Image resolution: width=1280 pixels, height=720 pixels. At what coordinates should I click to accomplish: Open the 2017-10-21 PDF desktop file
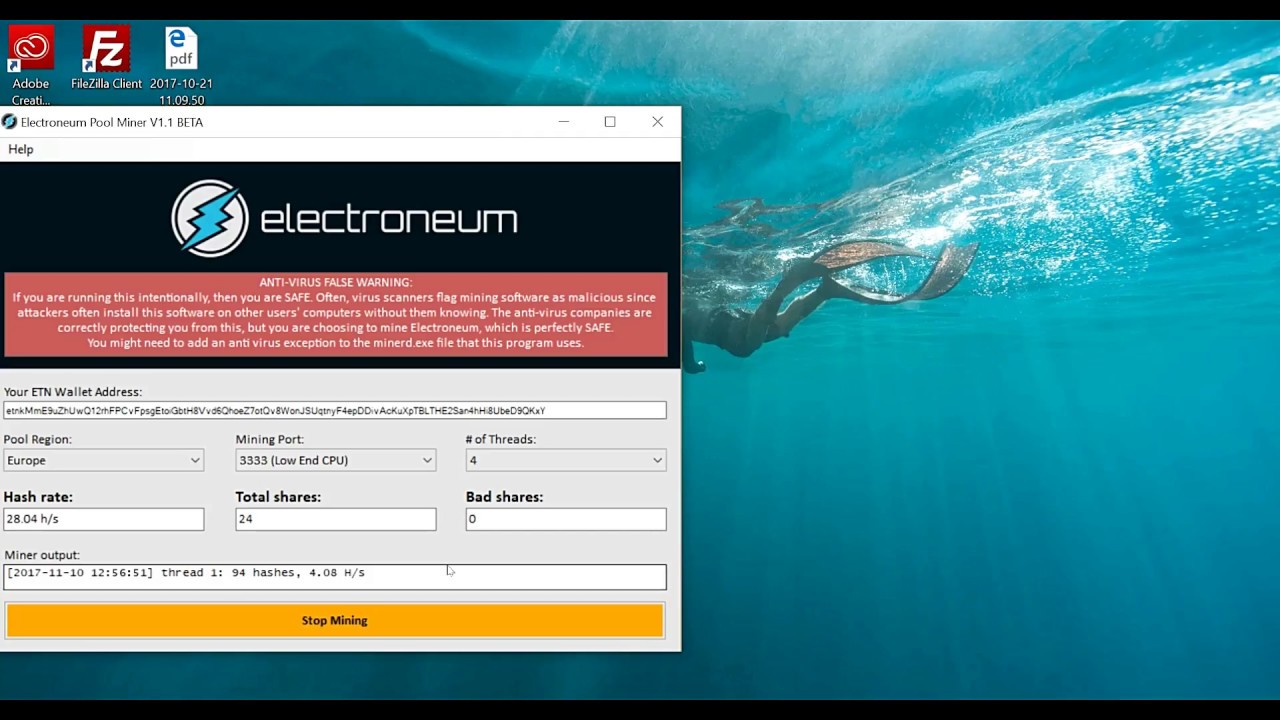tap(181, 65)
